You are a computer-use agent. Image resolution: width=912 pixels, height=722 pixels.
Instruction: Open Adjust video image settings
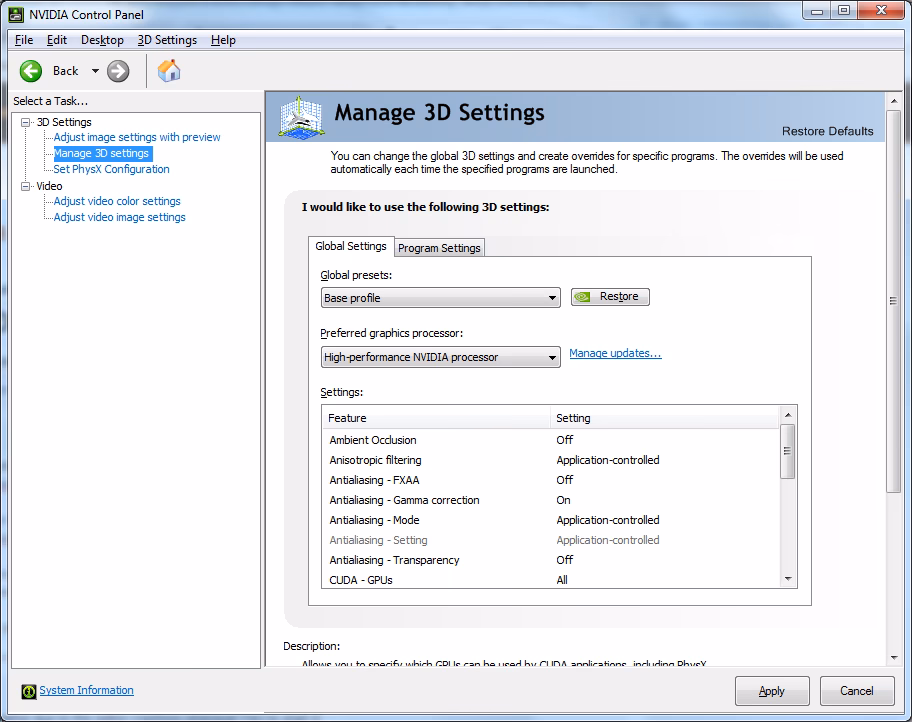119,218
